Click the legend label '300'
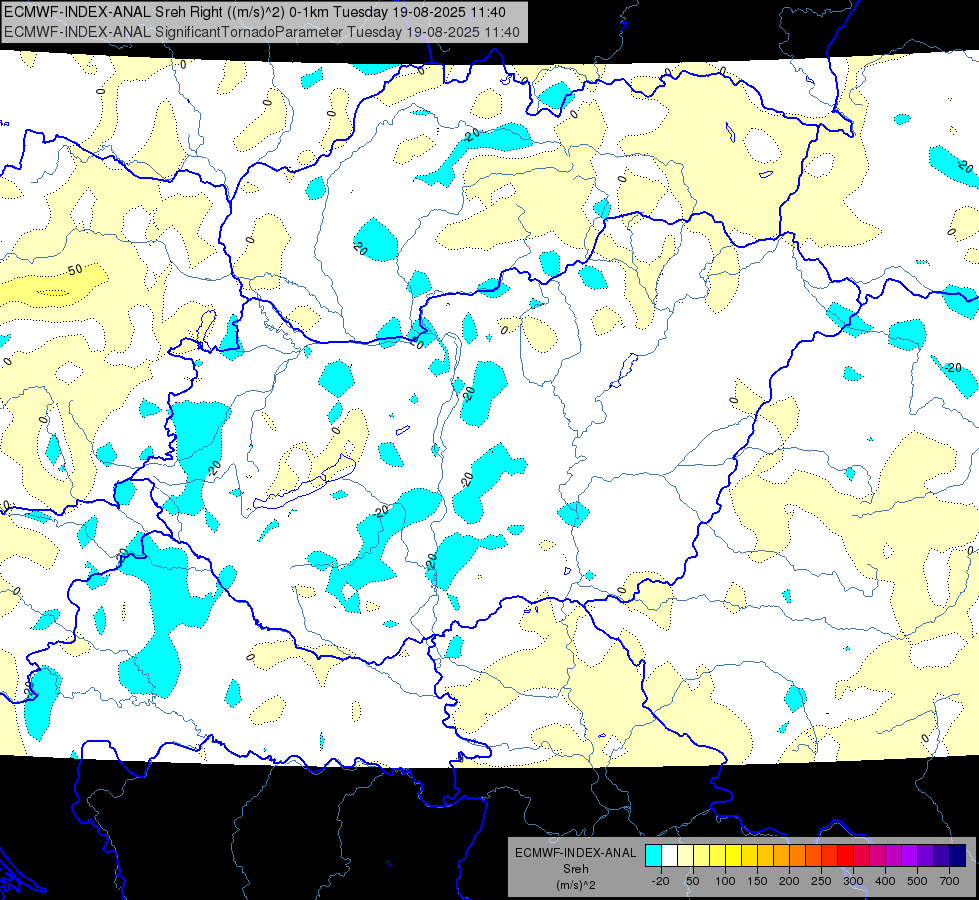The image size is (979, 900). (x=853, y=881)
